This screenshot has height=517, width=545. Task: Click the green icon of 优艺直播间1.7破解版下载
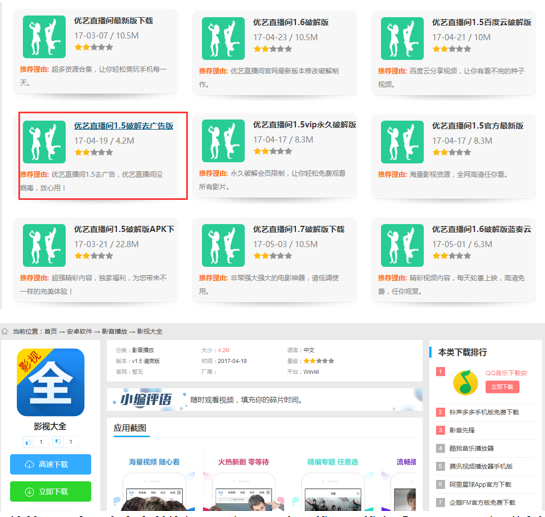(x=223, y=245)
